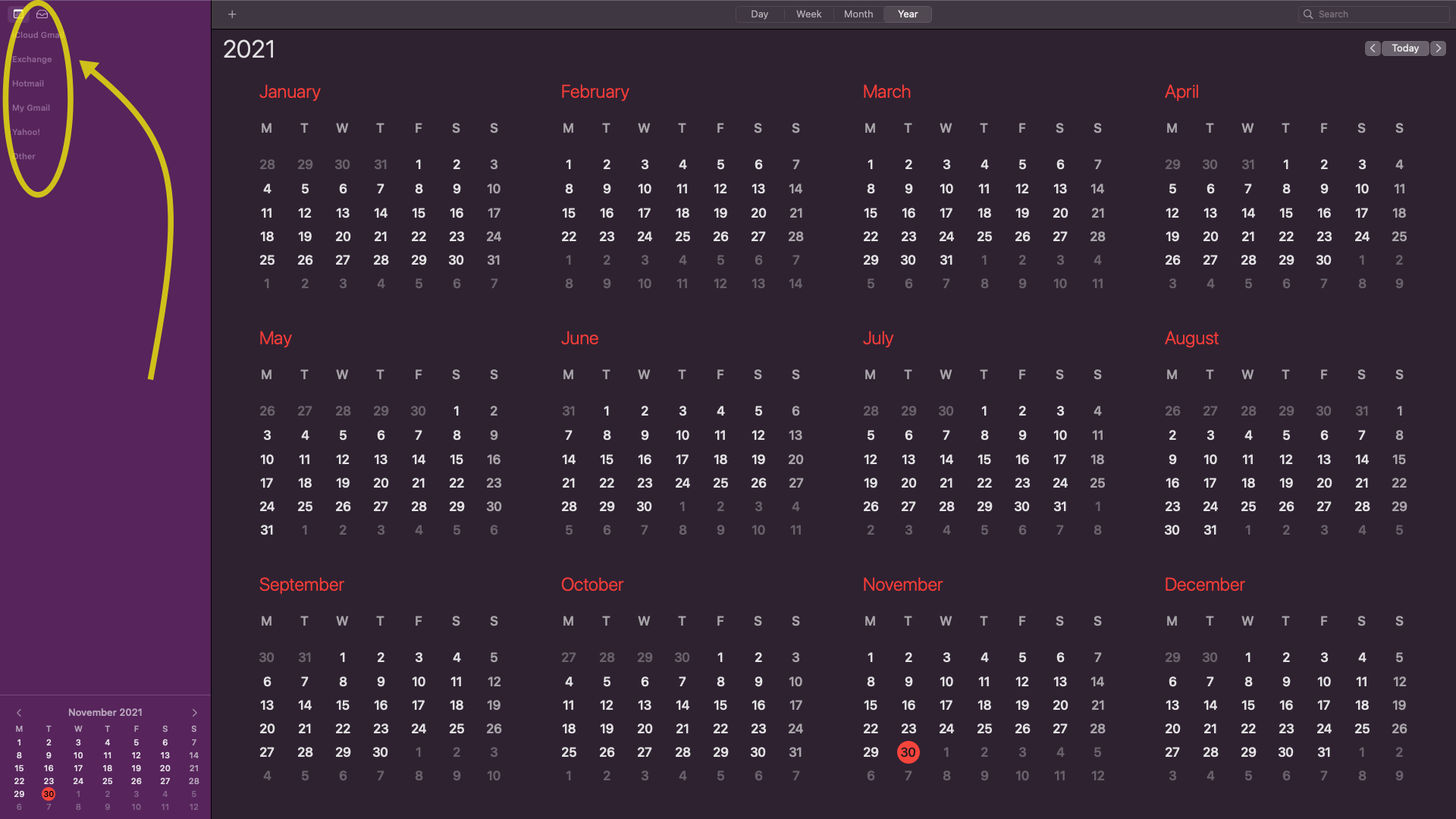This screenshot has width=1456, height=819.
Task: Go to previous year with left arrow
Action: click(x=1373, y=49)
